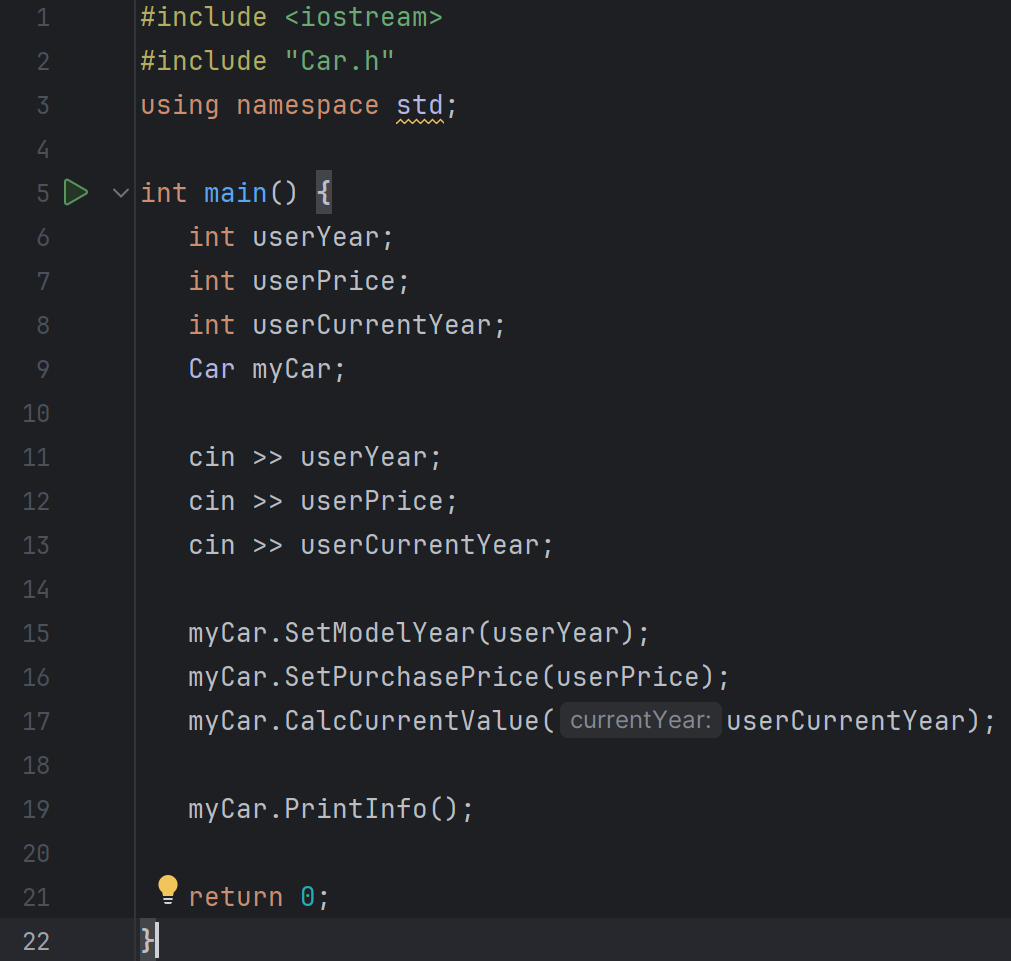Select the literal 0 in return 0

click(308, 896)
